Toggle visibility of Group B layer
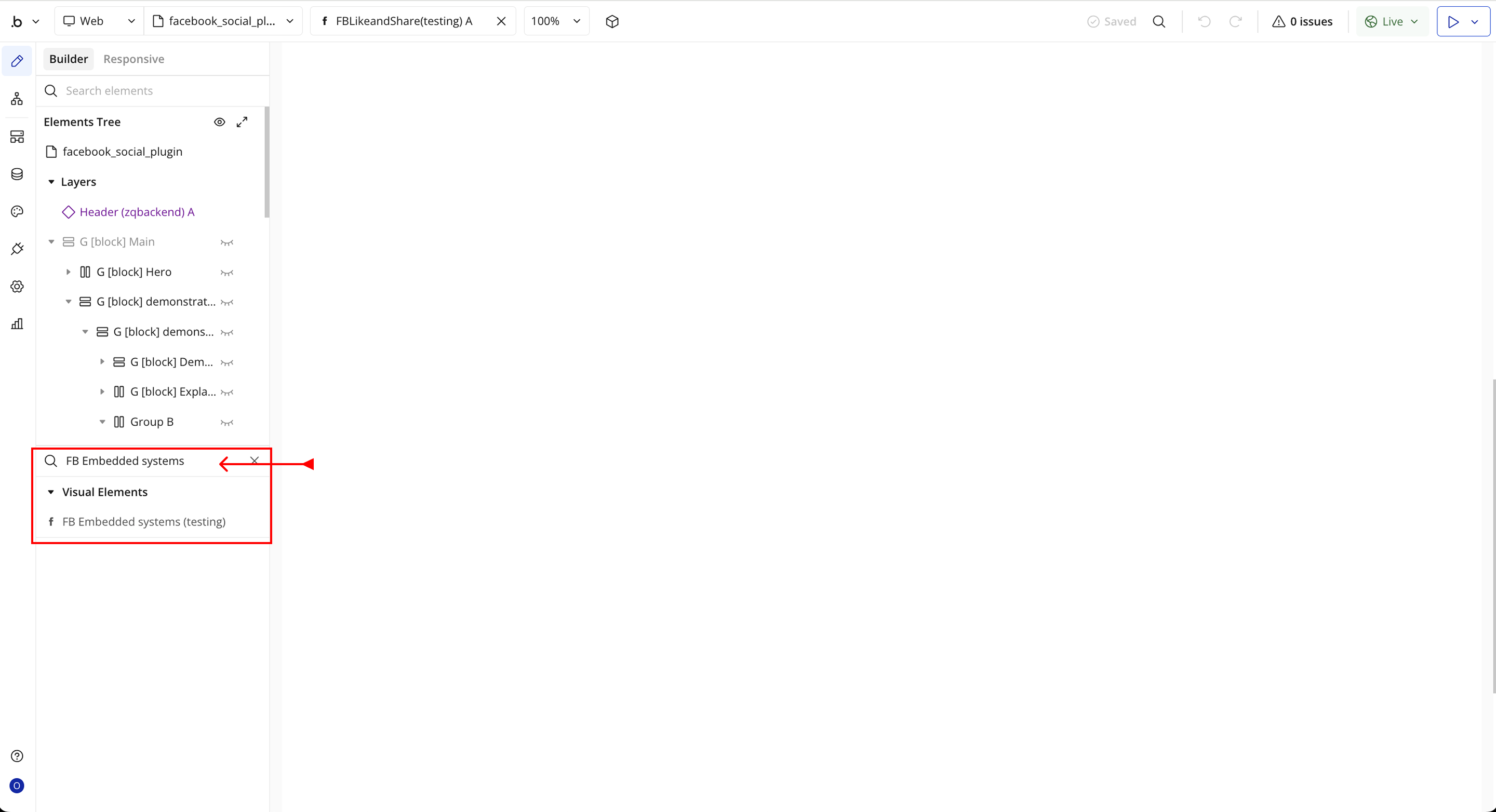This screenshot has height=812, width=1496. click(x=226, y=423)
